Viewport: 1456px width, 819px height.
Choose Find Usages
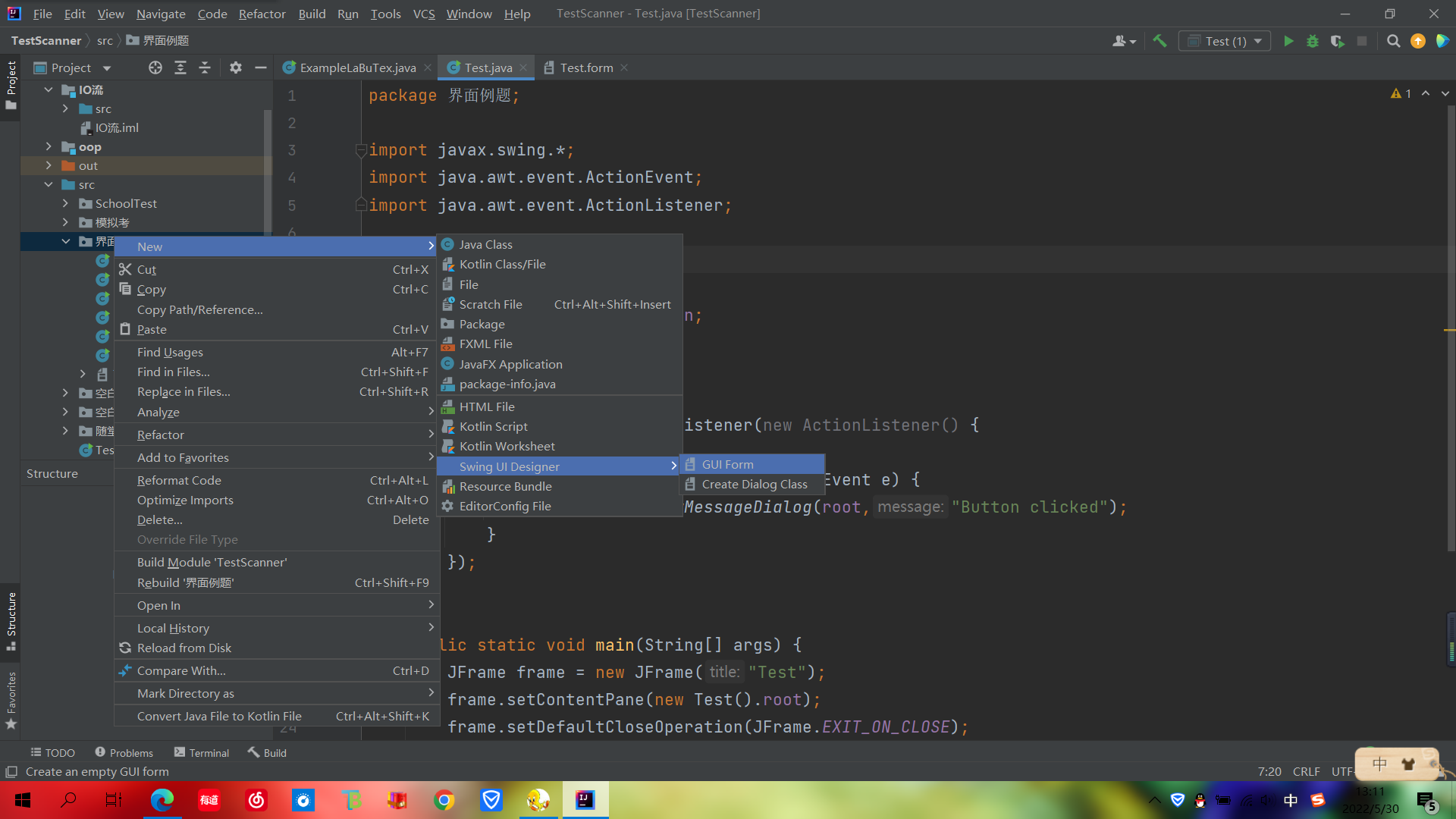pyautogui.click(x=277, y=352)
